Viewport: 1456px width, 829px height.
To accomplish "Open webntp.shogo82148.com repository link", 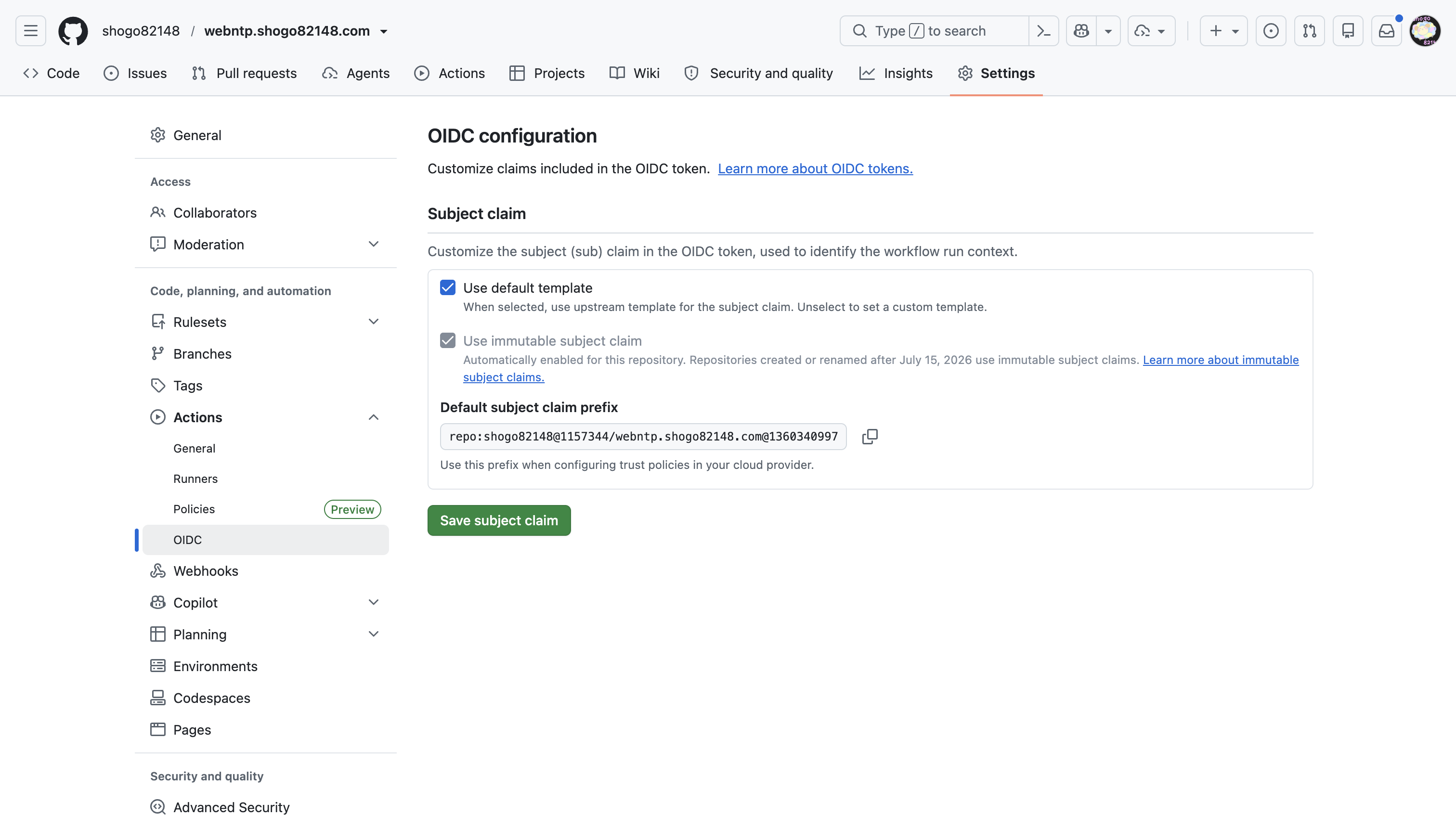I will pyautogui.click(x=287, y=31).
